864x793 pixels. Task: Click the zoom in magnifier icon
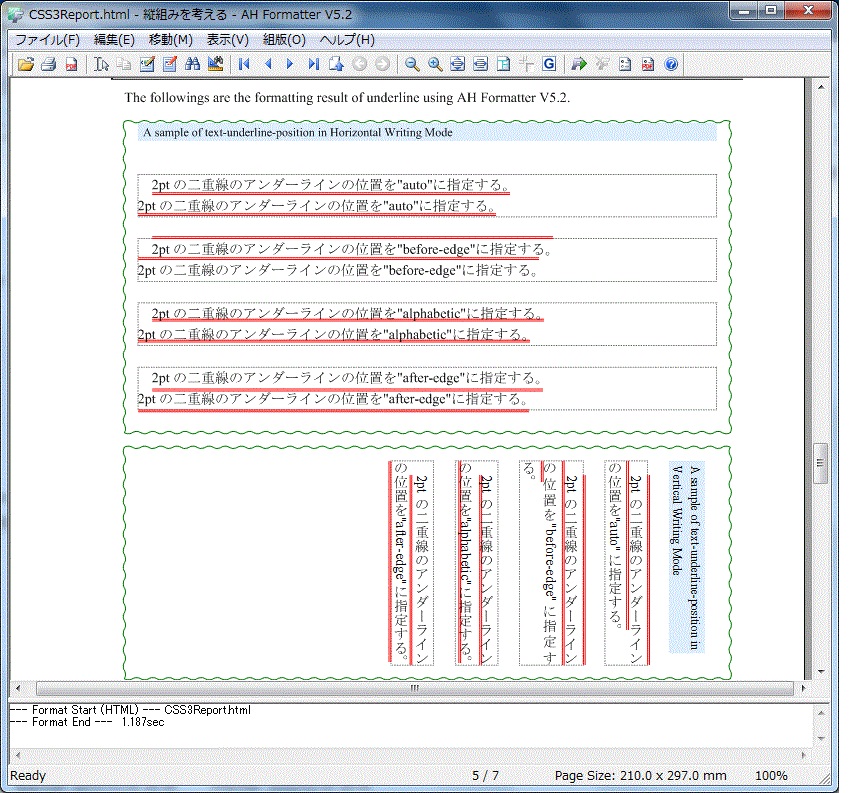[435, 65]
